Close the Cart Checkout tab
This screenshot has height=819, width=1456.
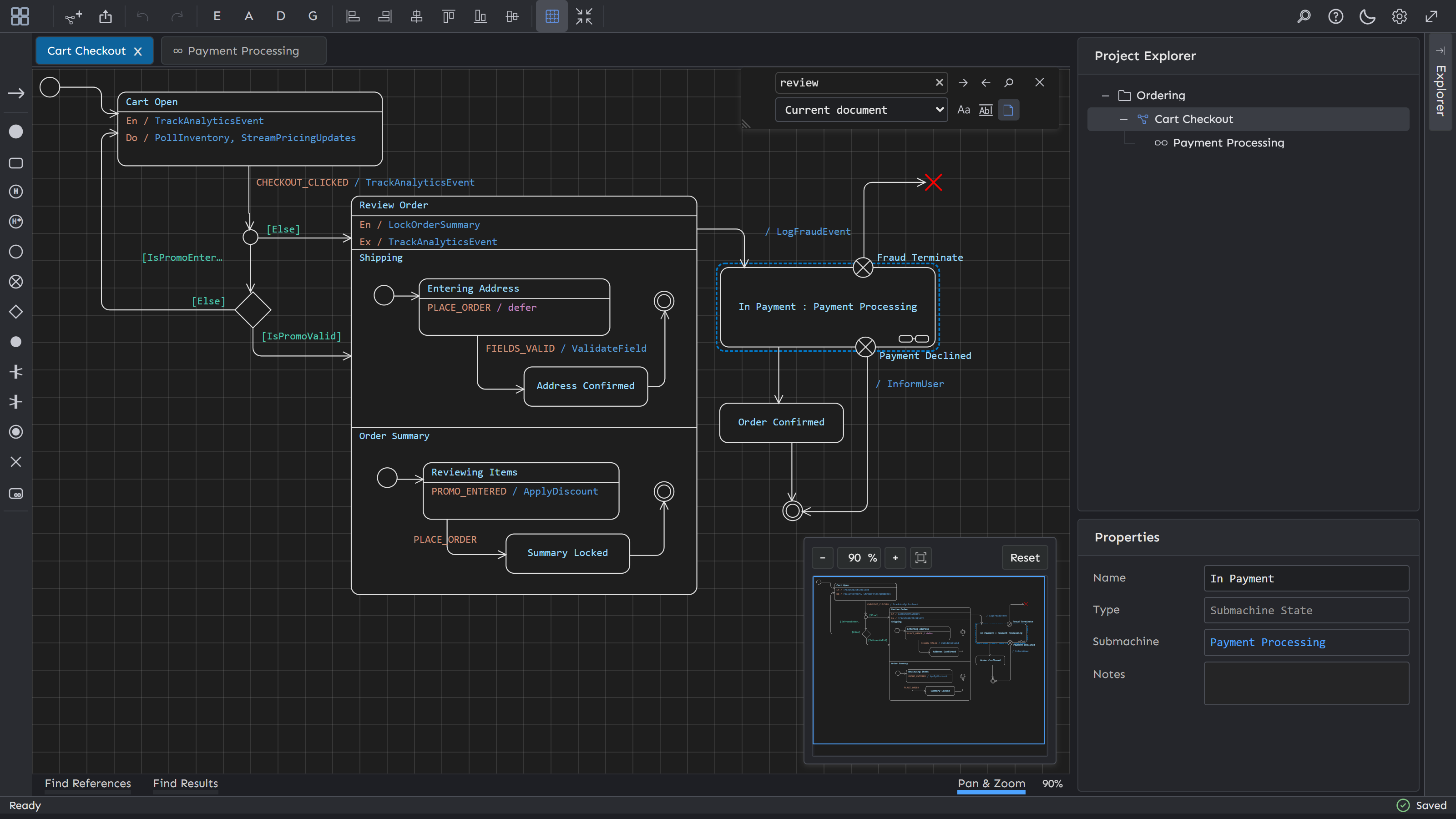(137, 51)
